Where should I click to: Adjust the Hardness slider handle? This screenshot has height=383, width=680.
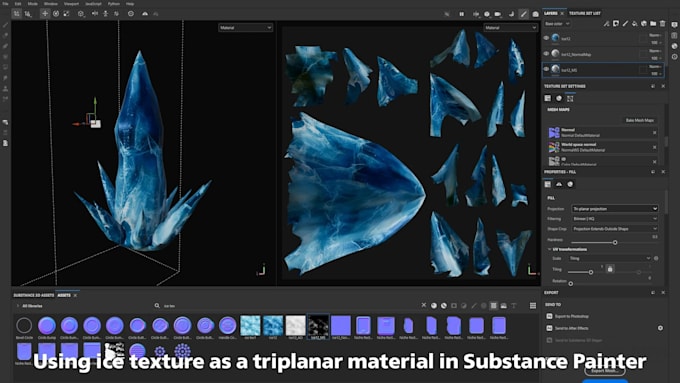point(615,242)
